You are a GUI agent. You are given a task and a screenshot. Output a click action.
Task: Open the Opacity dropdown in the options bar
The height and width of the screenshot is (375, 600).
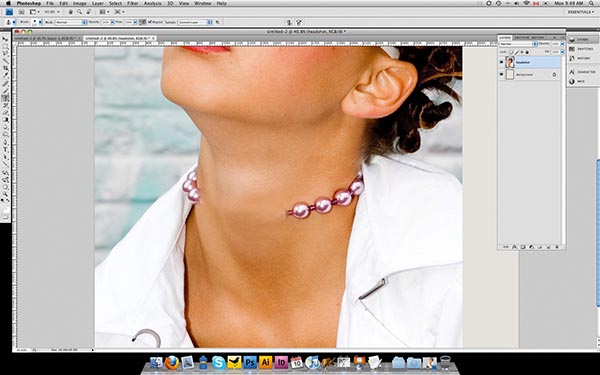[x=112, y=22]
